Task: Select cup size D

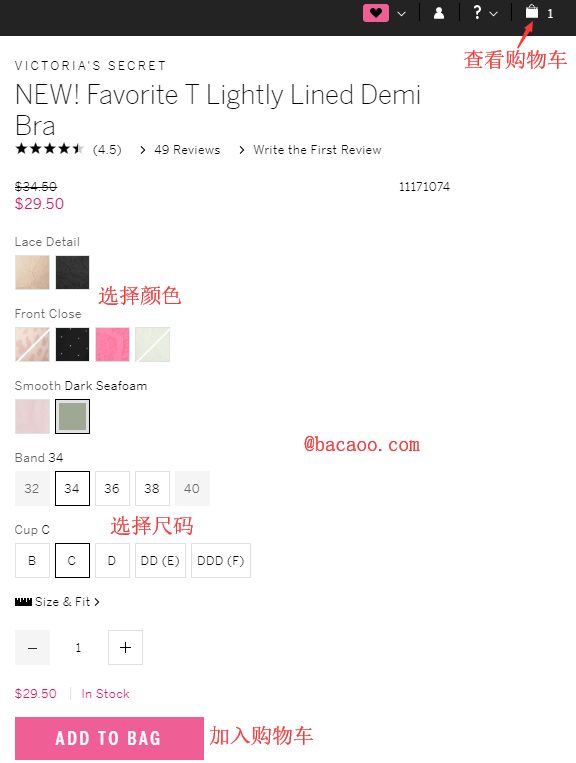Action: point(112,561)
